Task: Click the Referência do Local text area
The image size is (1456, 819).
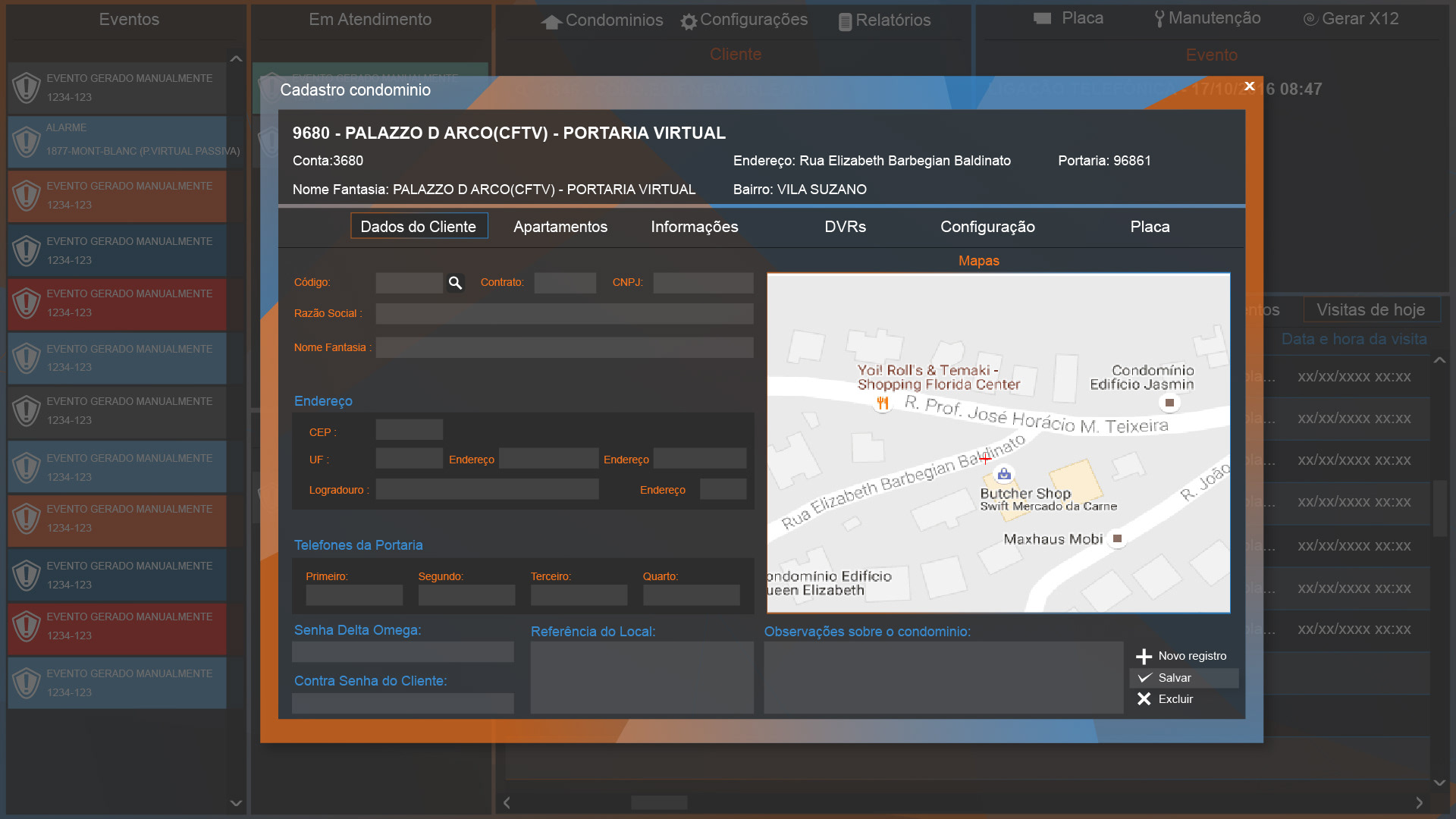Action: point(642,678)
